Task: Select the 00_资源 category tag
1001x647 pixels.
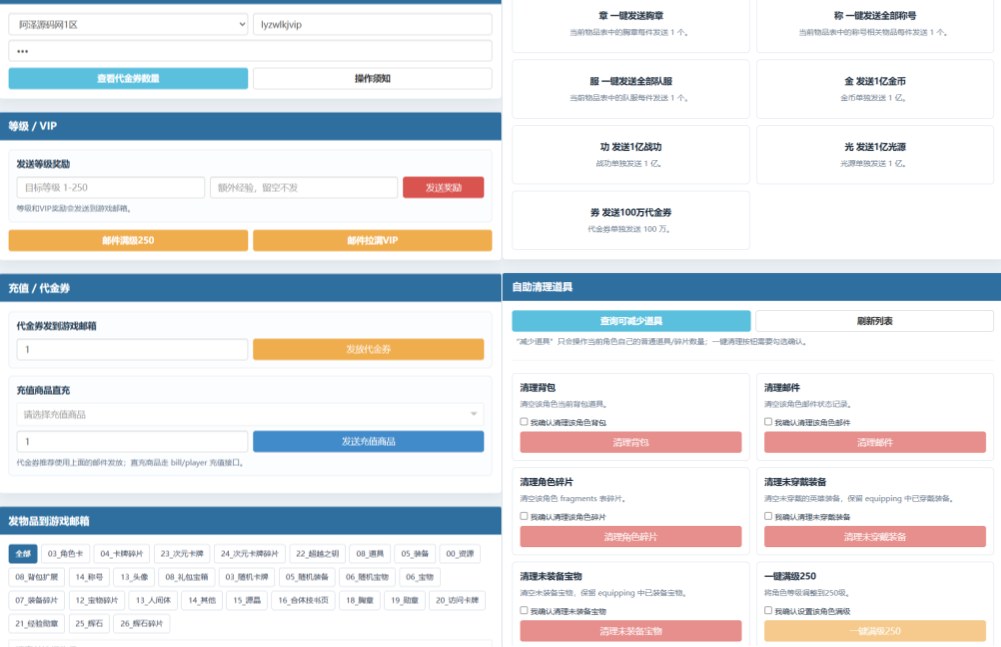Action: point(460,554)
